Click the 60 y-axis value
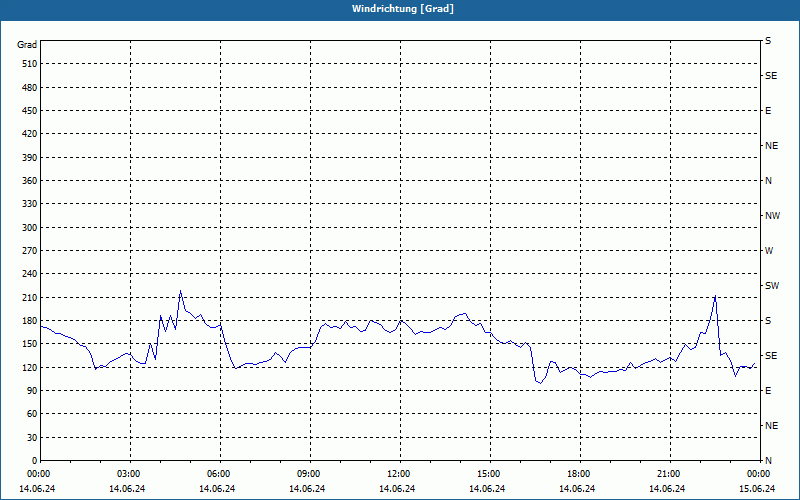The height and width of the screenshot is (500, 800). [32, 414]
